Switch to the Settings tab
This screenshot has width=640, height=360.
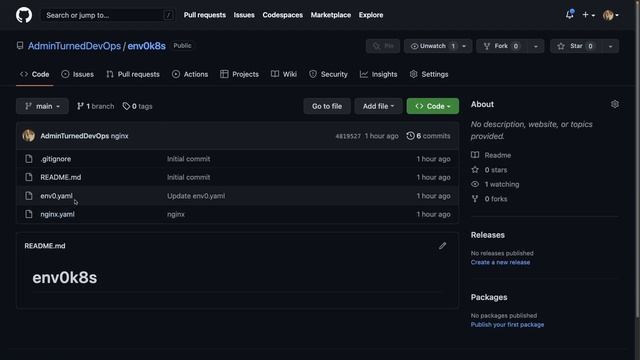(429, 74)
